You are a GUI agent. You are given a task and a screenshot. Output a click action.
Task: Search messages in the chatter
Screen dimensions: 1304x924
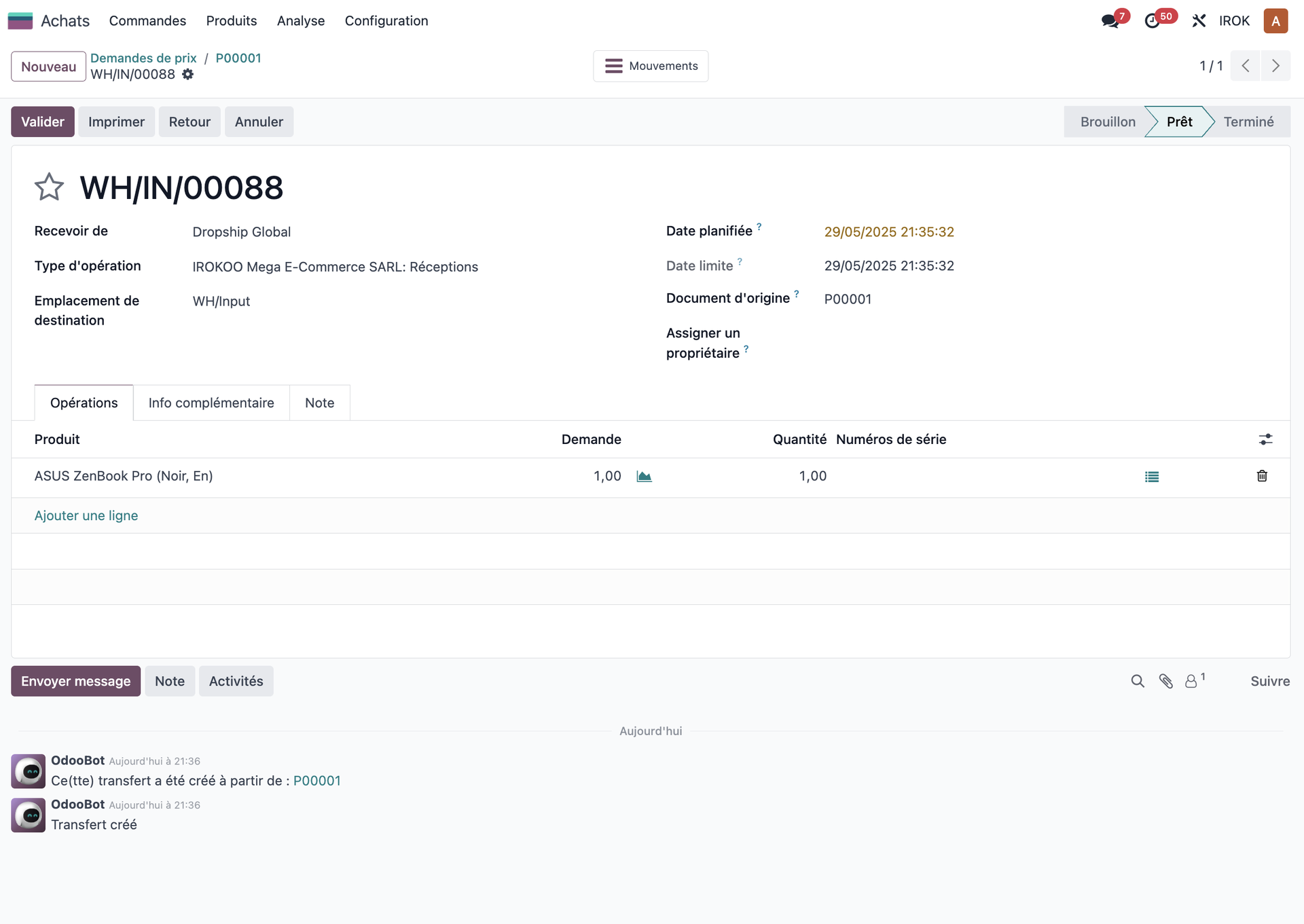tap(1138, 681)
